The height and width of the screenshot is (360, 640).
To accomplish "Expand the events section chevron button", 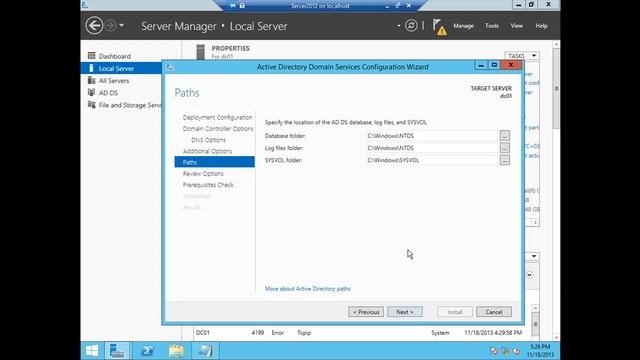I will (x=529, y=275).
